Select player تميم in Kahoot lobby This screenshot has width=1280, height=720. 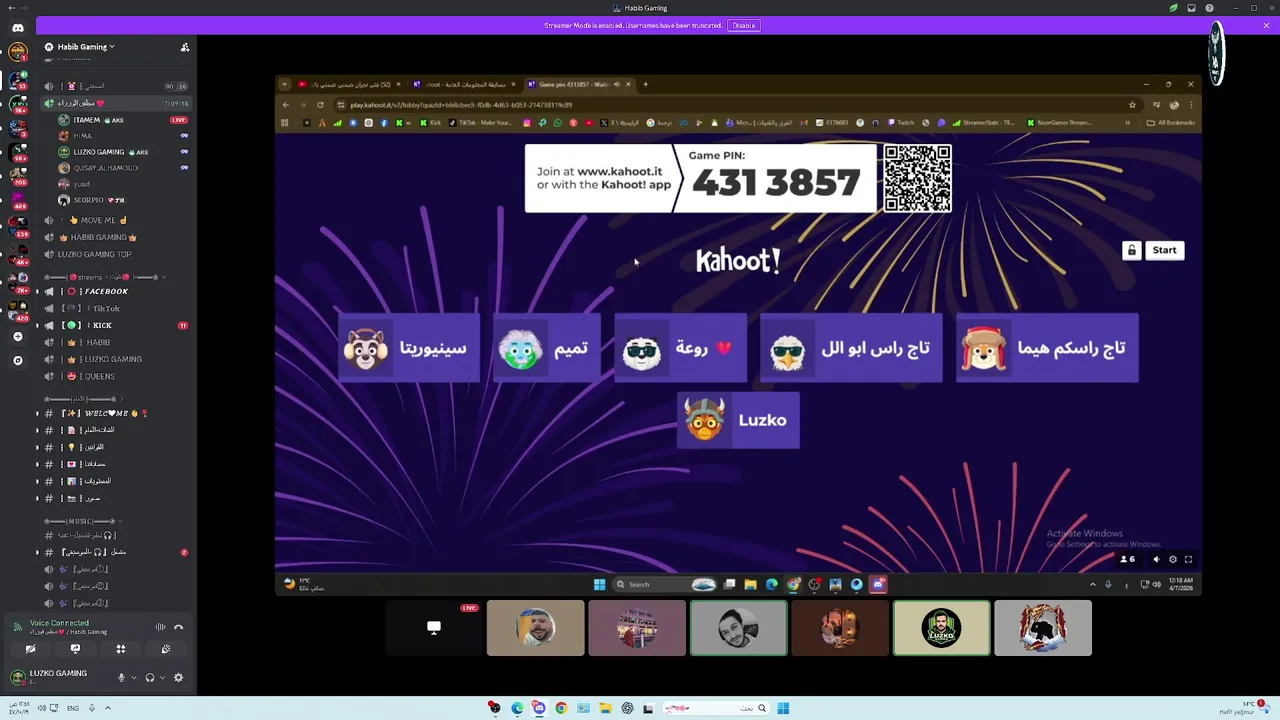(547, 348)
